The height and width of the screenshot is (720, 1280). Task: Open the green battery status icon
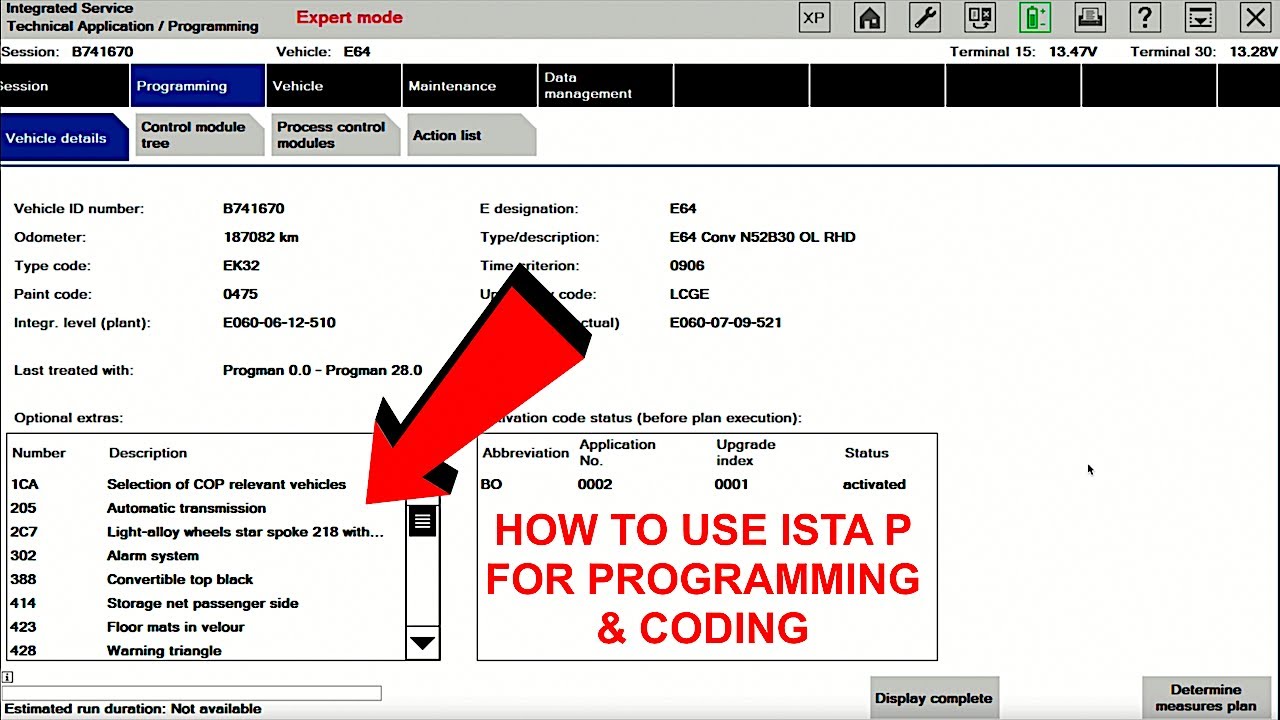coord(1035,17)
